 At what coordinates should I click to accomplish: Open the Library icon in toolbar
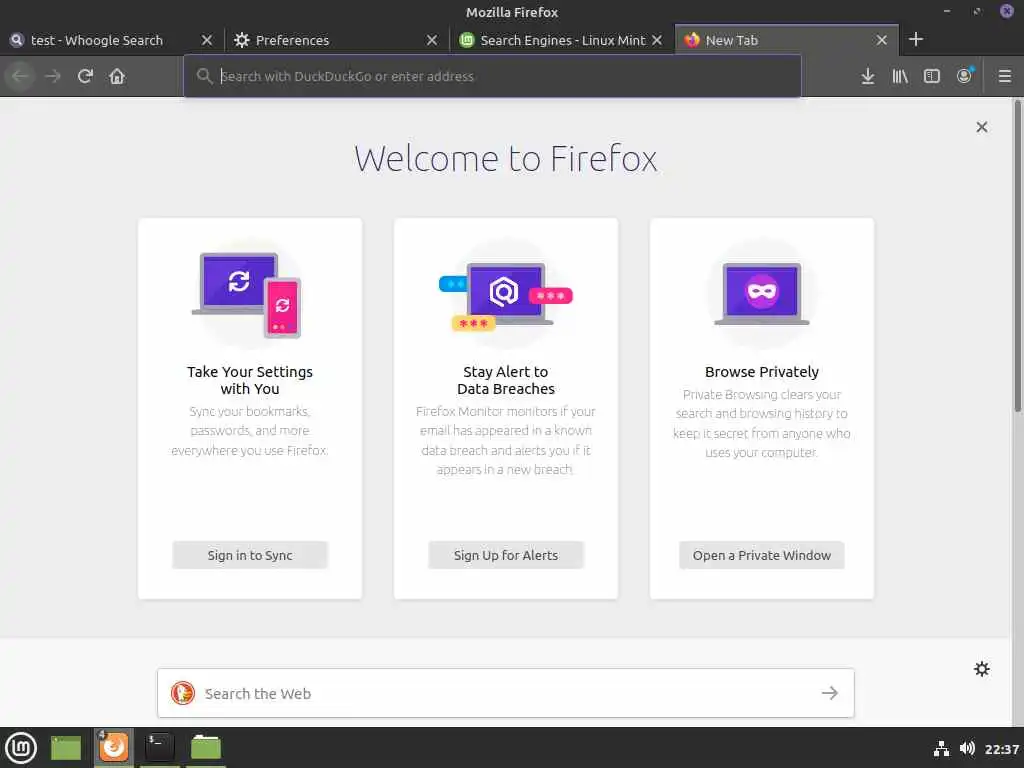tap(900, 76)
